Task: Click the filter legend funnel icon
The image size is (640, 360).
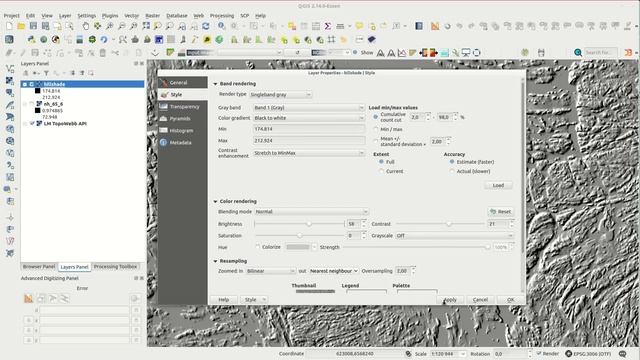Action: (46, 73)
